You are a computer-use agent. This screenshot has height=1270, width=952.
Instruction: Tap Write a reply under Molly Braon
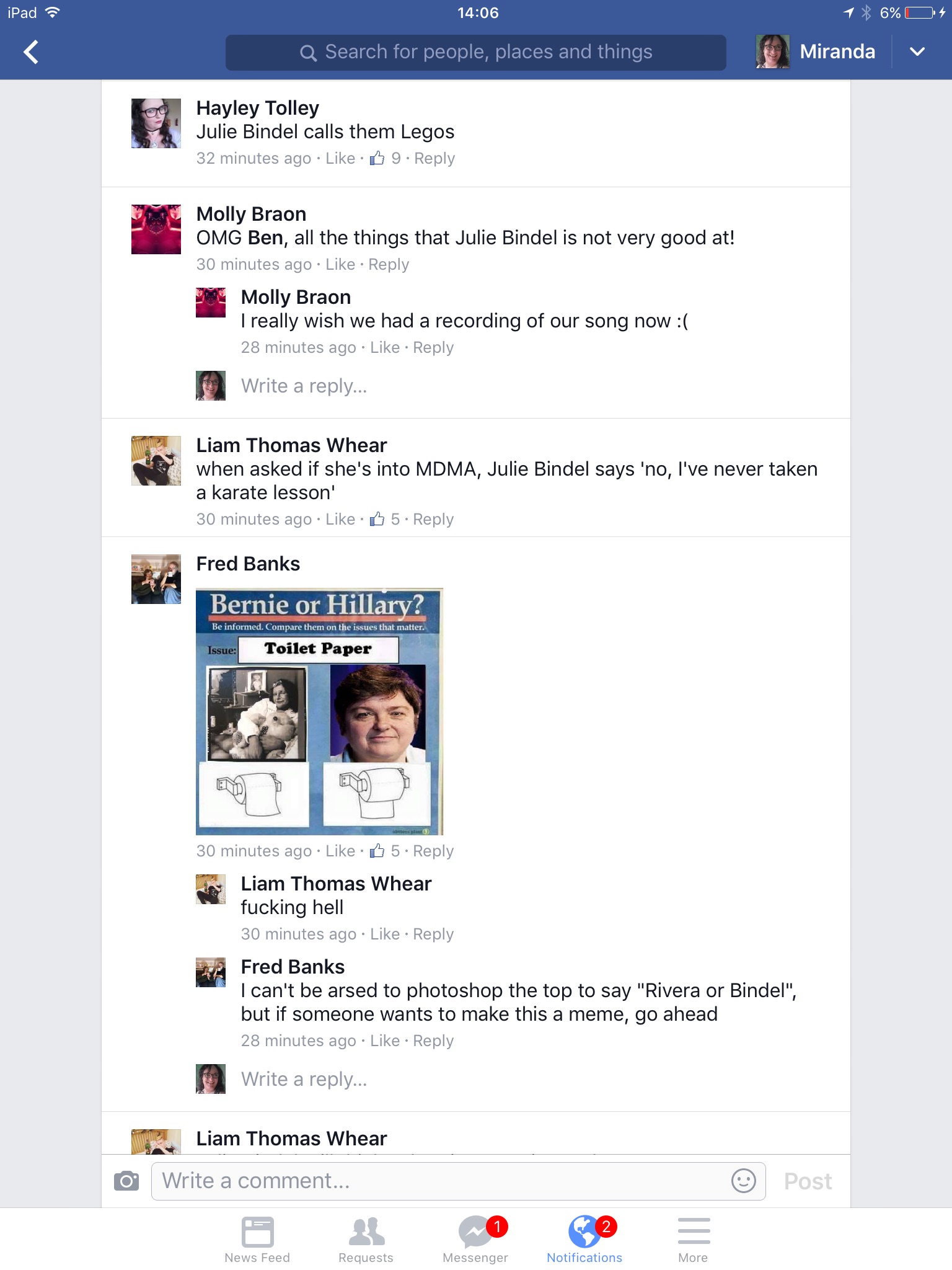click(x=304, y=386)
